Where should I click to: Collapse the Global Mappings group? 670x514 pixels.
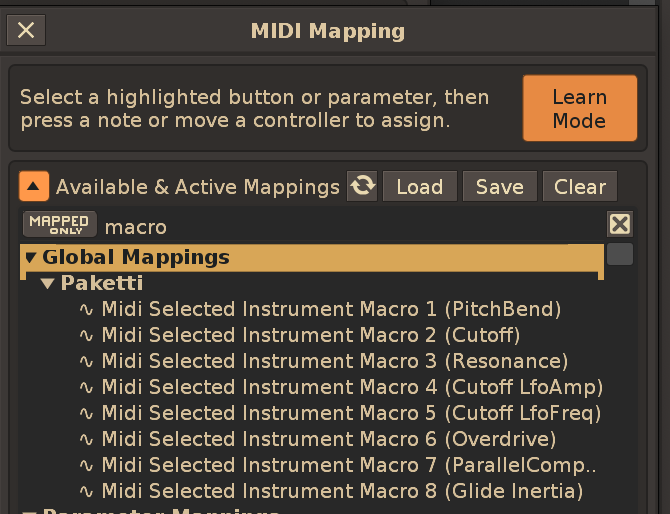coord(30,257)
